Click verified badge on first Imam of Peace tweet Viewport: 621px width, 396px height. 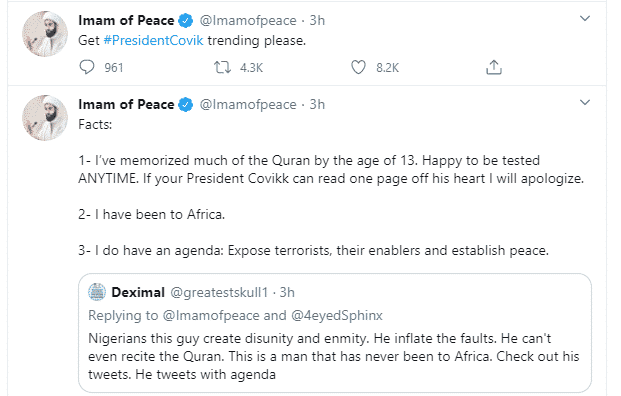pos(185,21)
